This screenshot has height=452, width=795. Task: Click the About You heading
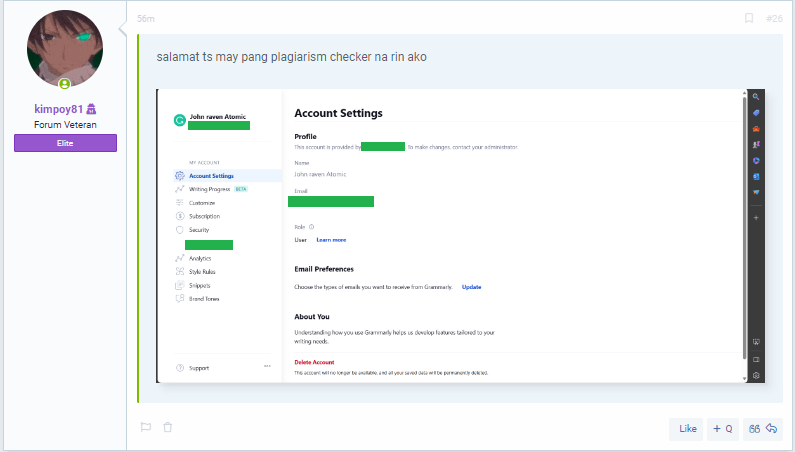point(312,317)
